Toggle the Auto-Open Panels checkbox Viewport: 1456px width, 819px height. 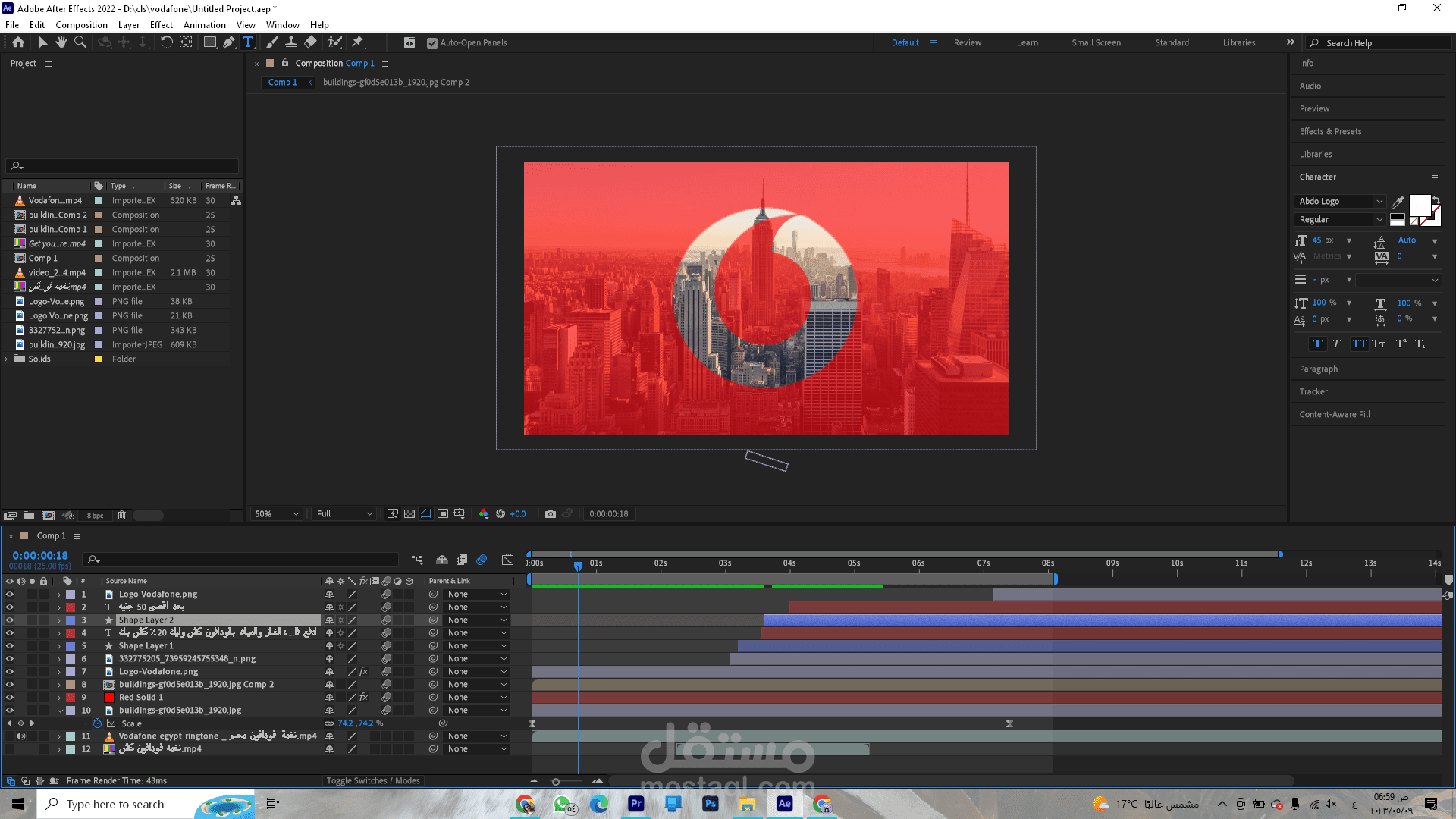point(432,43)
